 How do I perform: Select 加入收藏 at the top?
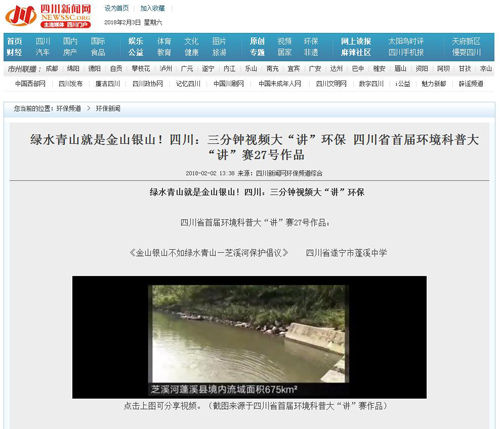click(152, 8)
